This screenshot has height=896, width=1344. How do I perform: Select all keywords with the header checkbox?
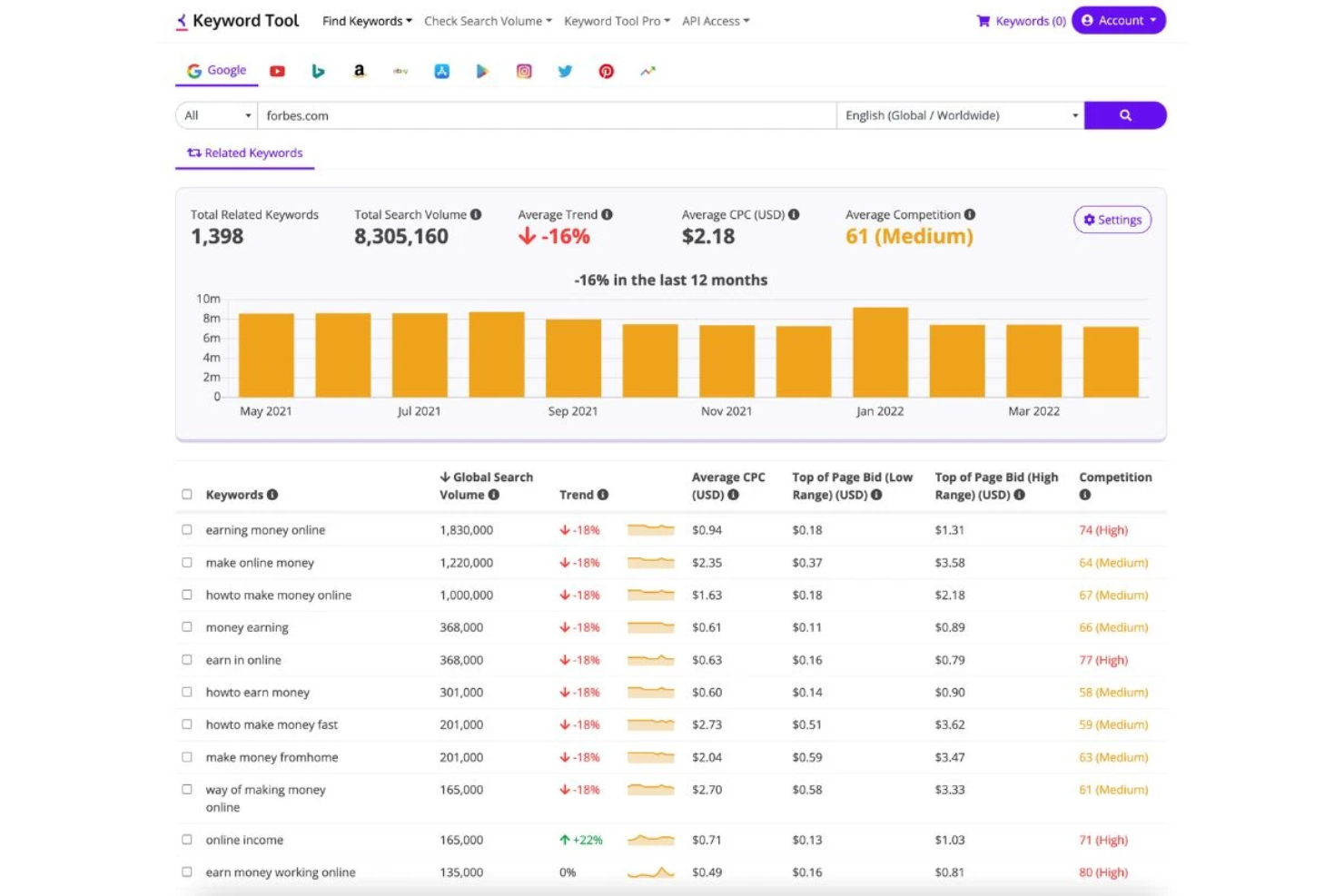[187, 494]
